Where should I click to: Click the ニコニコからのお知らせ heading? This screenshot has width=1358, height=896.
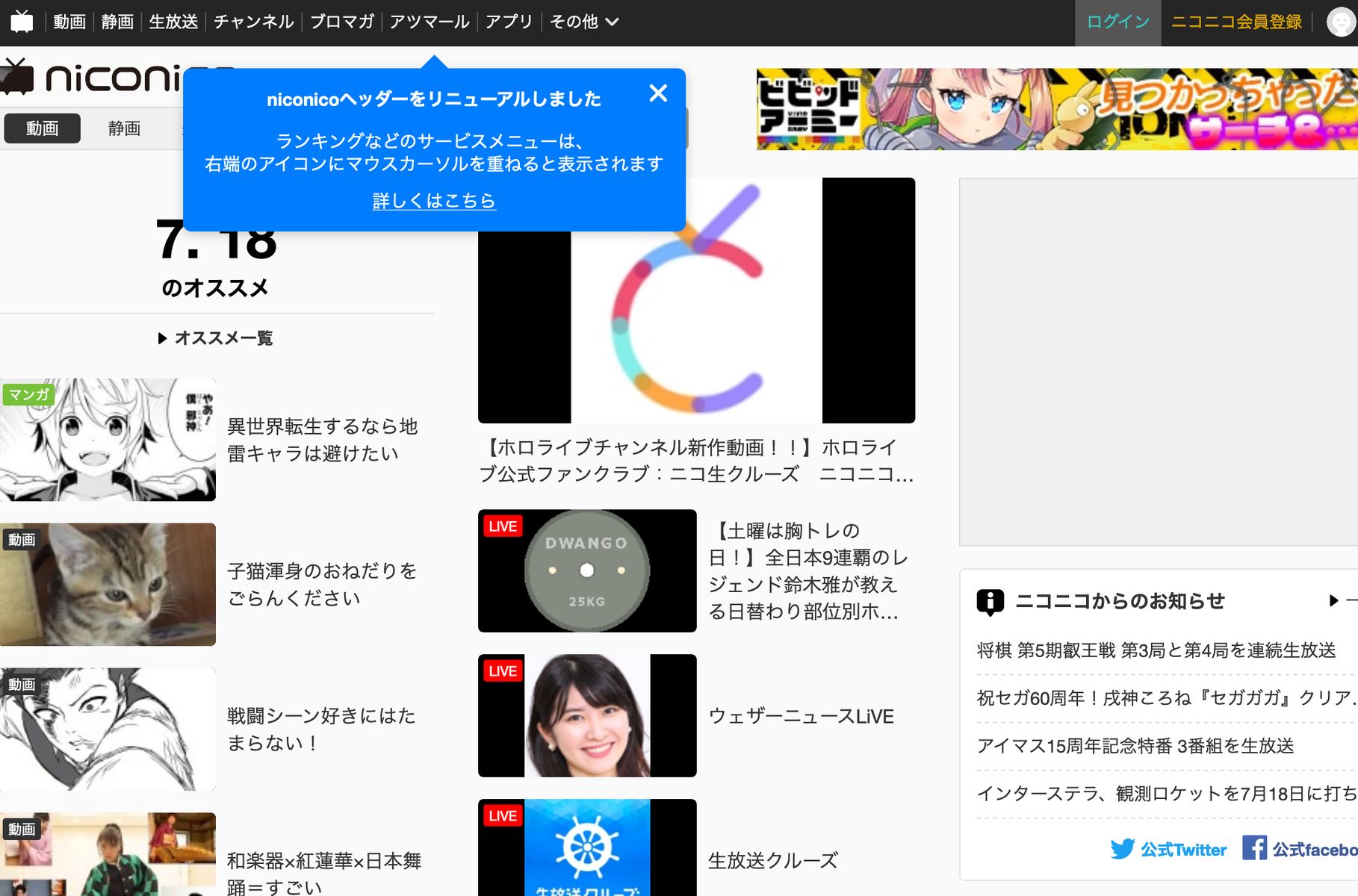coord(1120,601)
